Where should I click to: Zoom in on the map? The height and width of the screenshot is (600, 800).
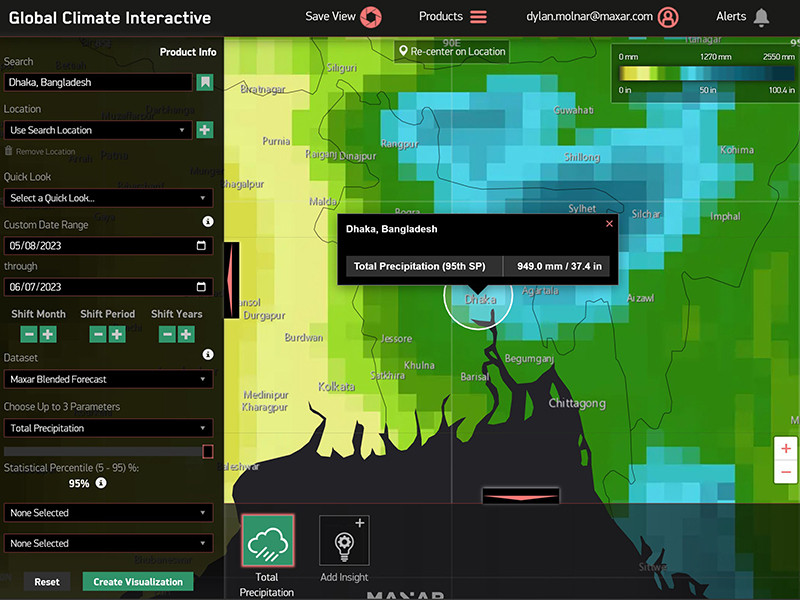click(786, 448)
